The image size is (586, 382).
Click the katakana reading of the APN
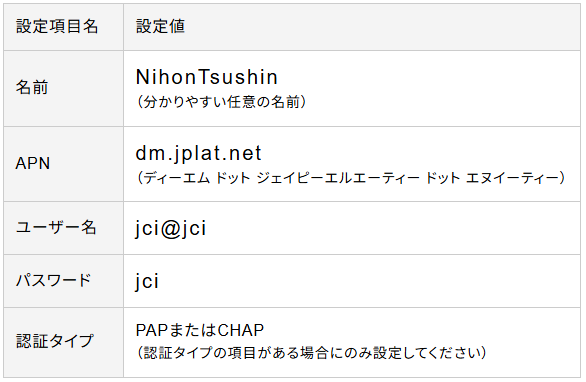[351, 178]
